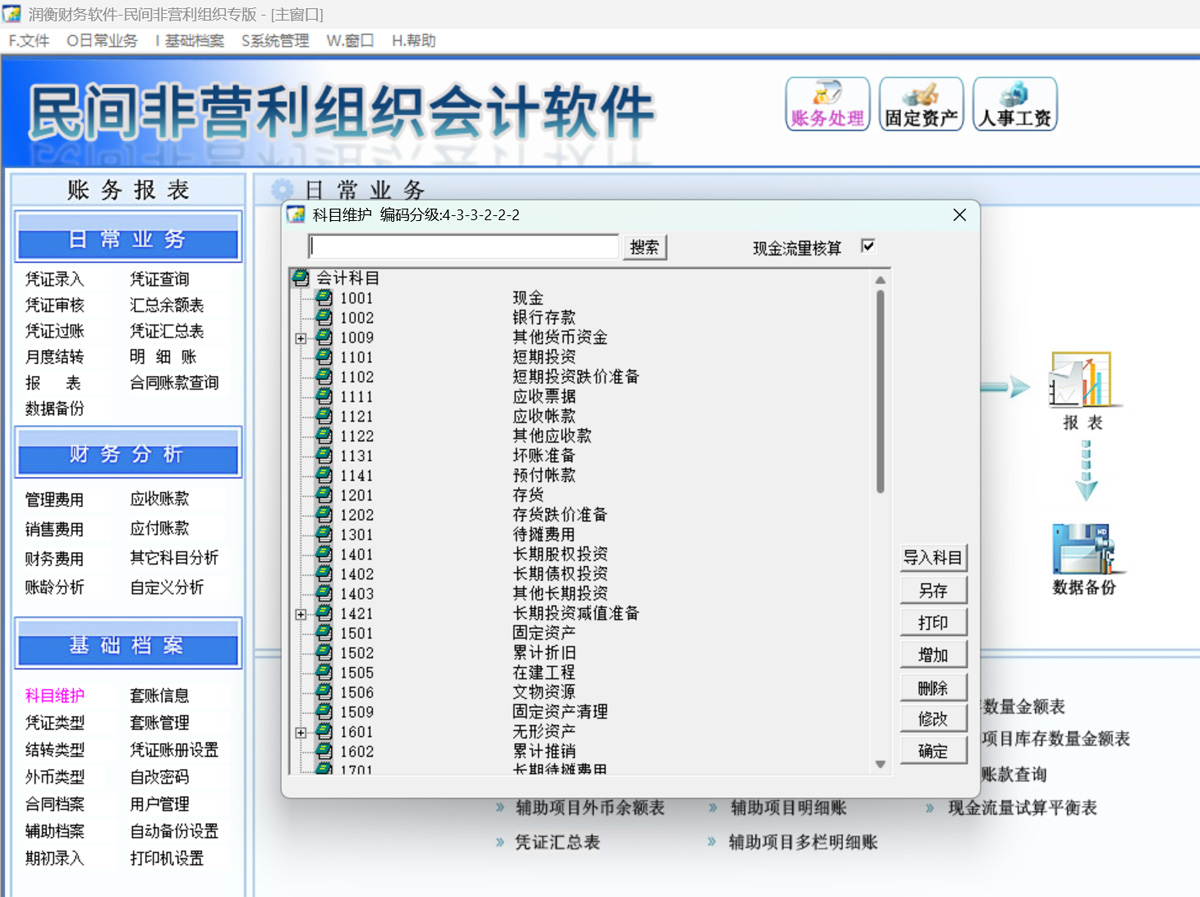This screenshot has height=897, width=1200.
Task: Click the 报表 chart icon
Action: [1083, 381]
